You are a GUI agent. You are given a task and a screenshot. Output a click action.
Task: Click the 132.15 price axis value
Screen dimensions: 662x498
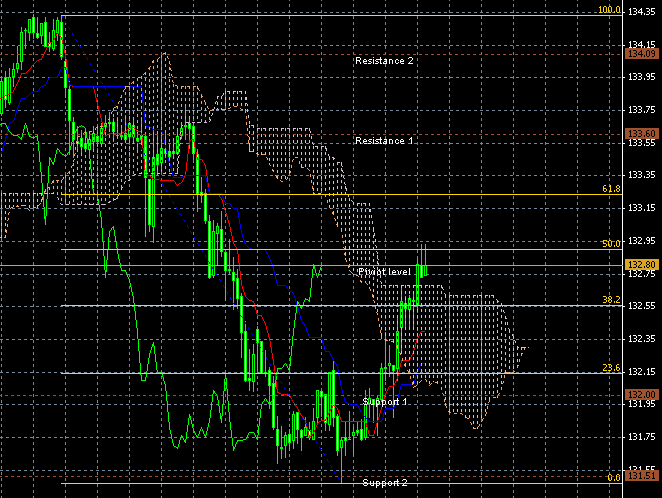tap(642, 371)
